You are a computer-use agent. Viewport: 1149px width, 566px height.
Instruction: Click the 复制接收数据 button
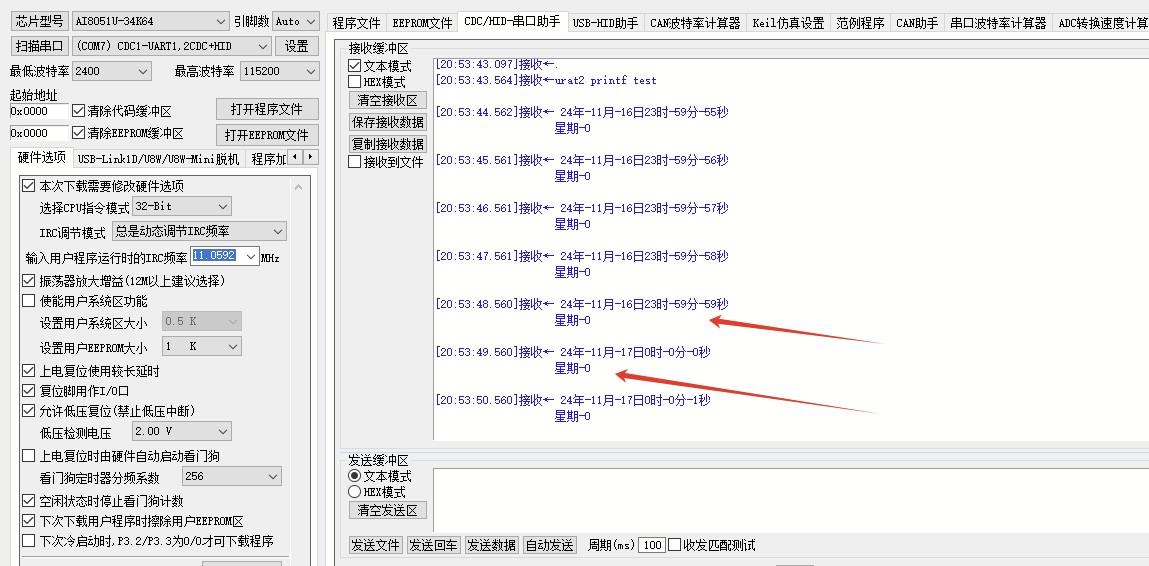point(388,144)
